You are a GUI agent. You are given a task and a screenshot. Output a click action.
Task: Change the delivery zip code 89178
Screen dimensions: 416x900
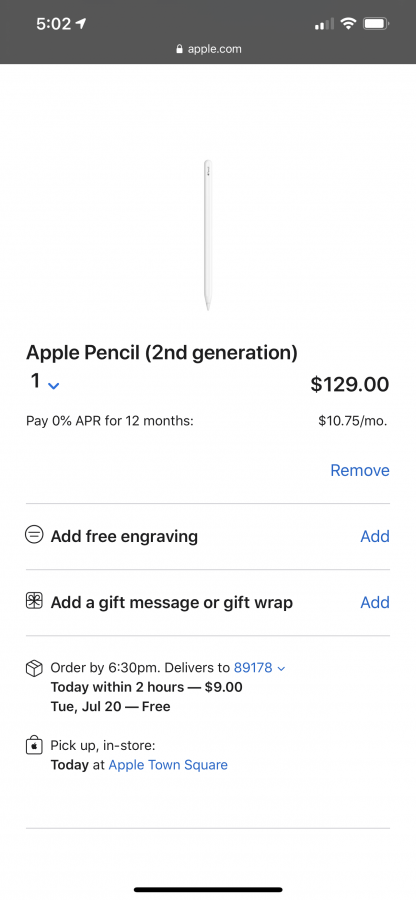[253, 668]
